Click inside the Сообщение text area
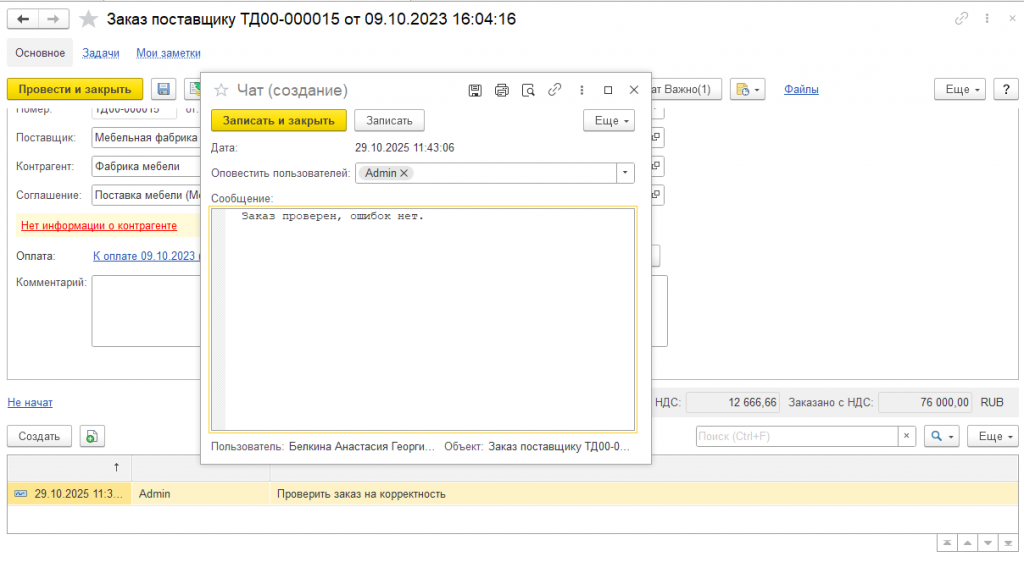The image size is (1024, 562). (x=423, y=319)
